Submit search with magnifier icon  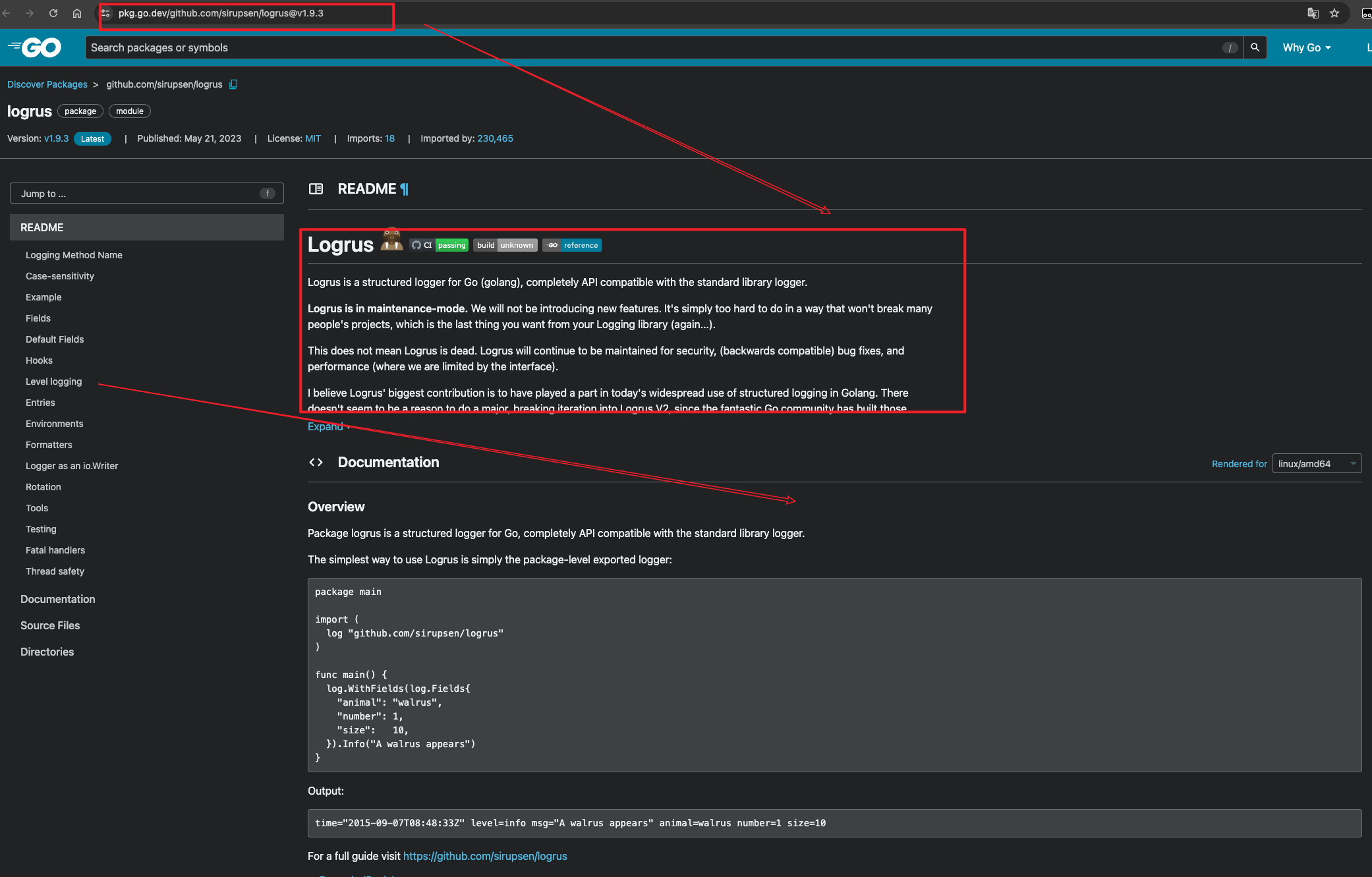pos(1255,47)
